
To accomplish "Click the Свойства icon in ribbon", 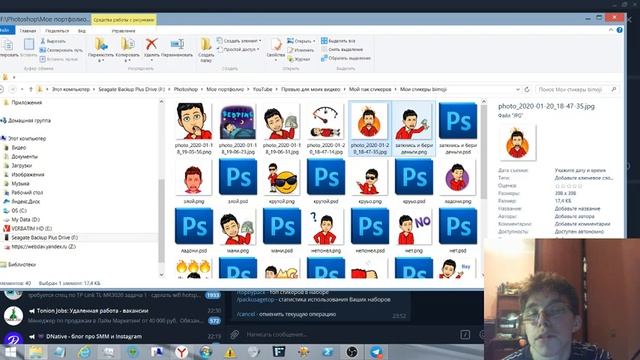I will point(276,44).
